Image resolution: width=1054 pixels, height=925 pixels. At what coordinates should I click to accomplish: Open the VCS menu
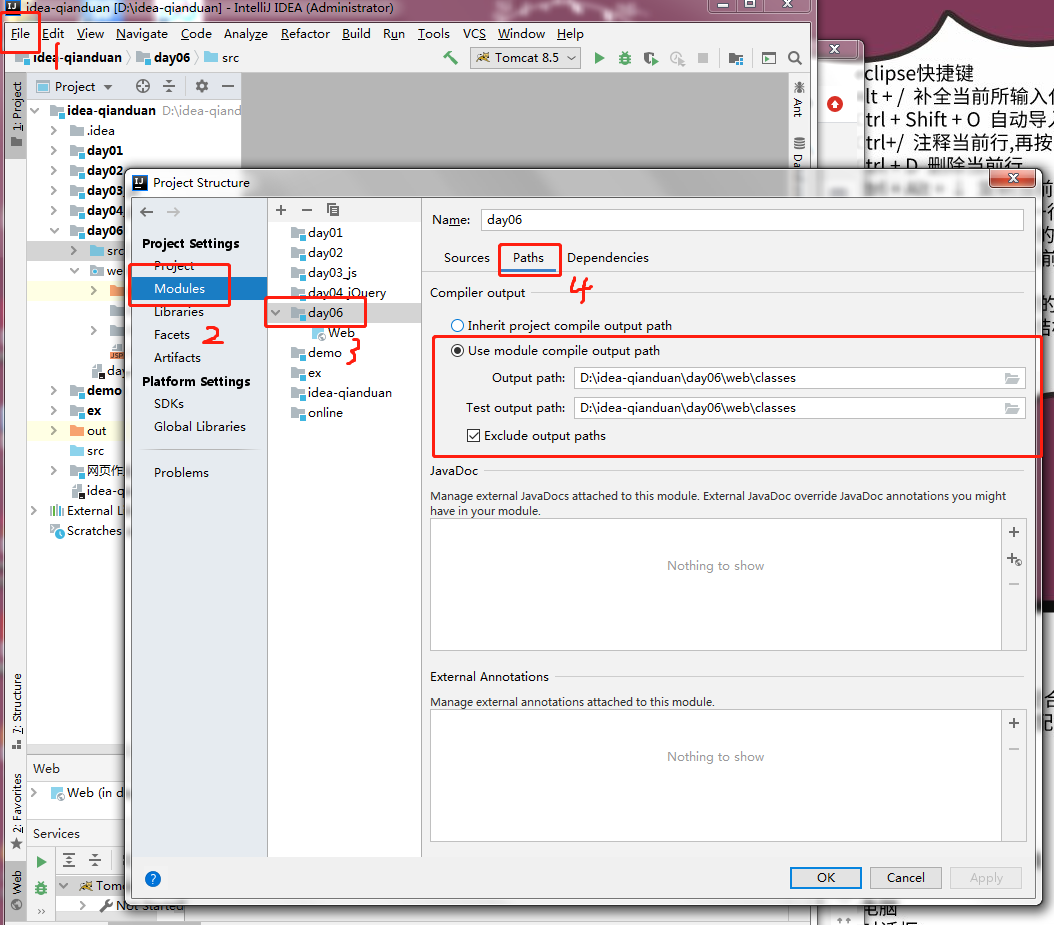point(474,34)
